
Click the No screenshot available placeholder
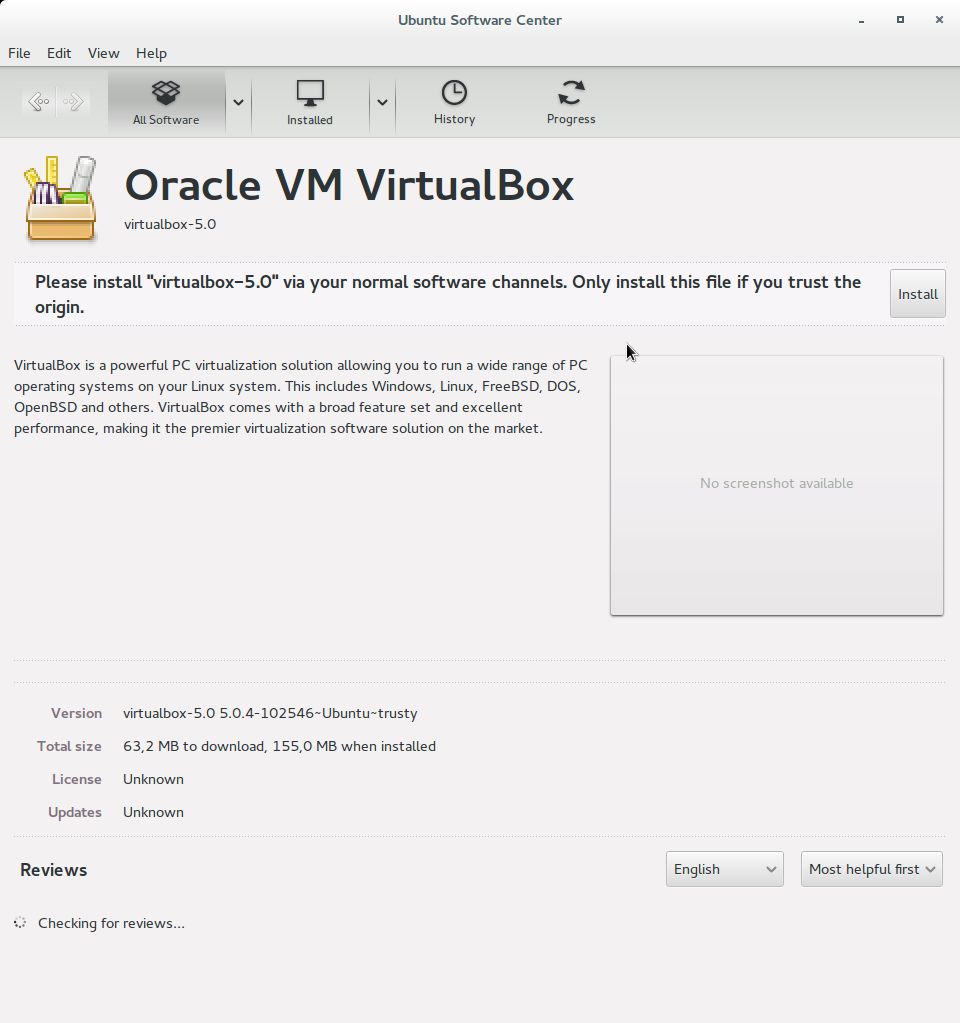coord(777,485)
